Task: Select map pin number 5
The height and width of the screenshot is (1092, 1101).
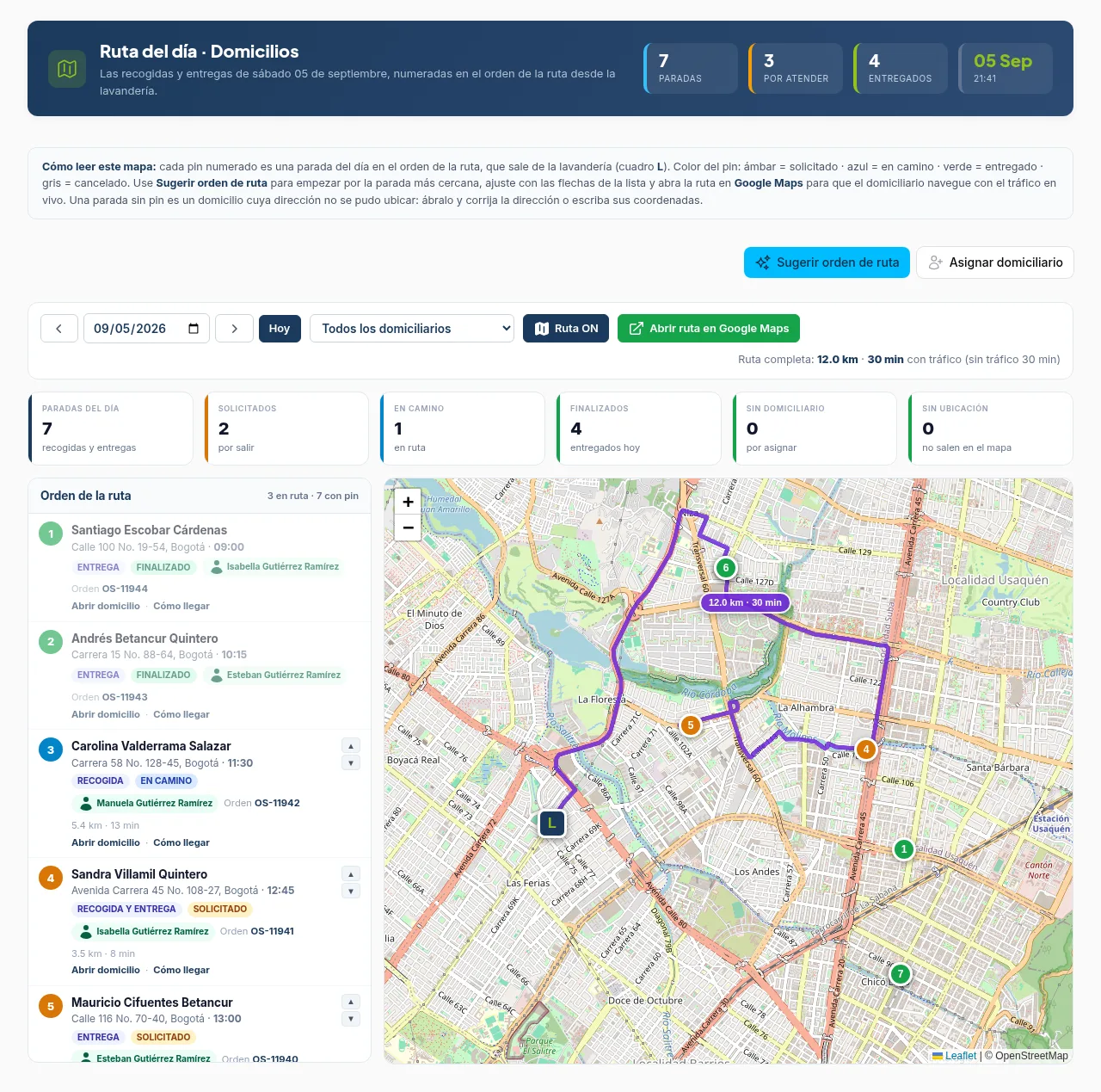Action: (x=690, y=725)
